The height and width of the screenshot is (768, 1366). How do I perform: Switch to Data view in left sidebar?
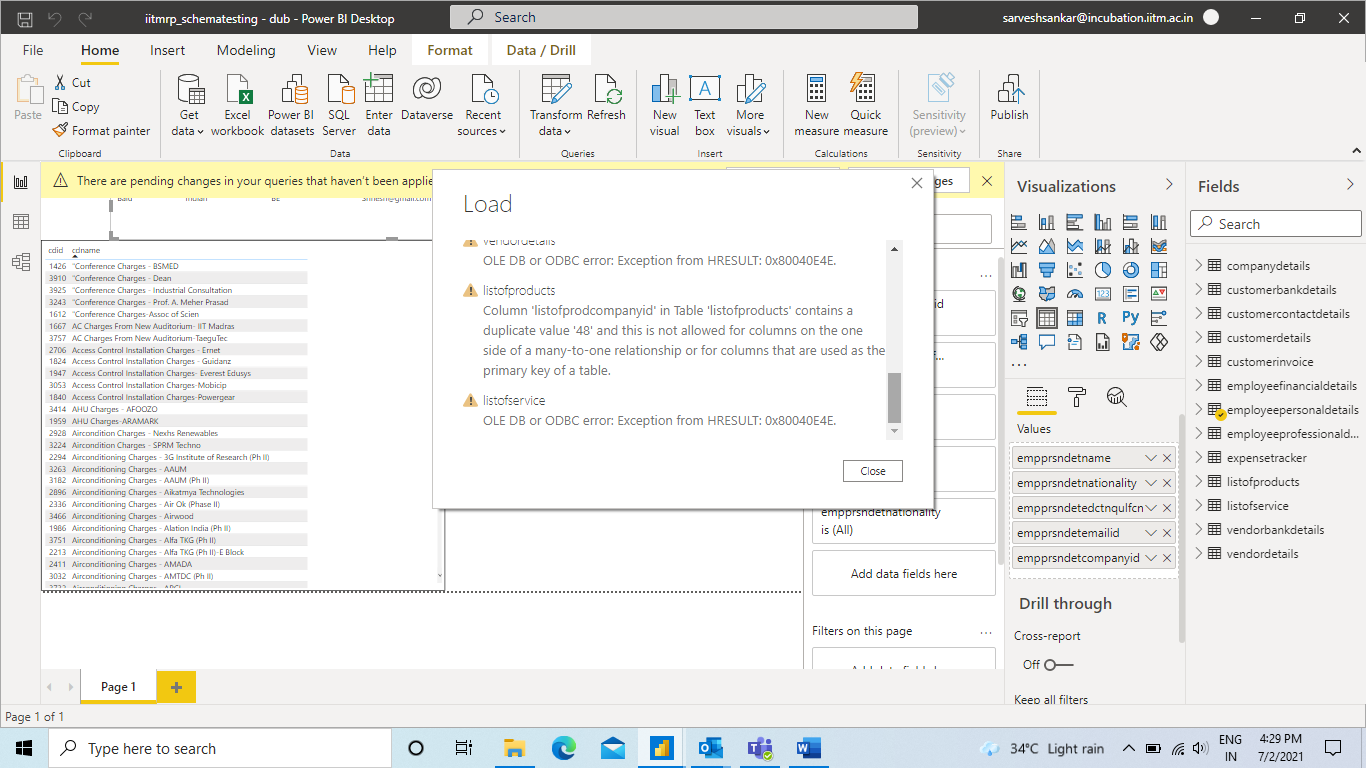pos(20,222)
